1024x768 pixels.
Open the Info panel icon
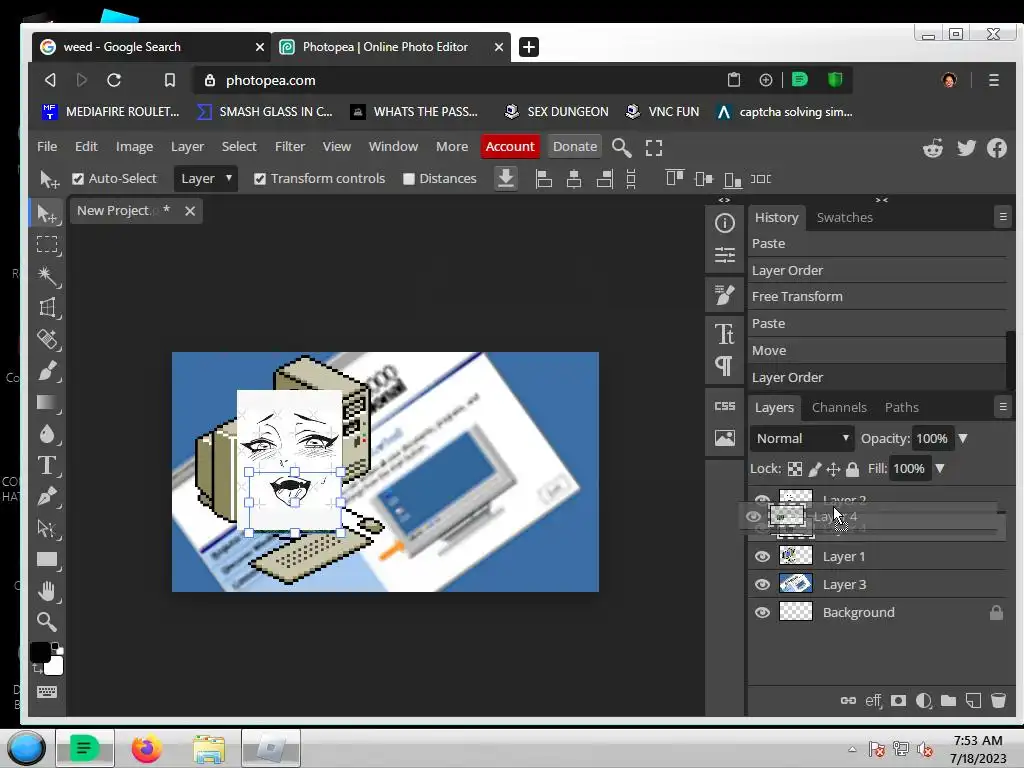[x=724, y=223]
